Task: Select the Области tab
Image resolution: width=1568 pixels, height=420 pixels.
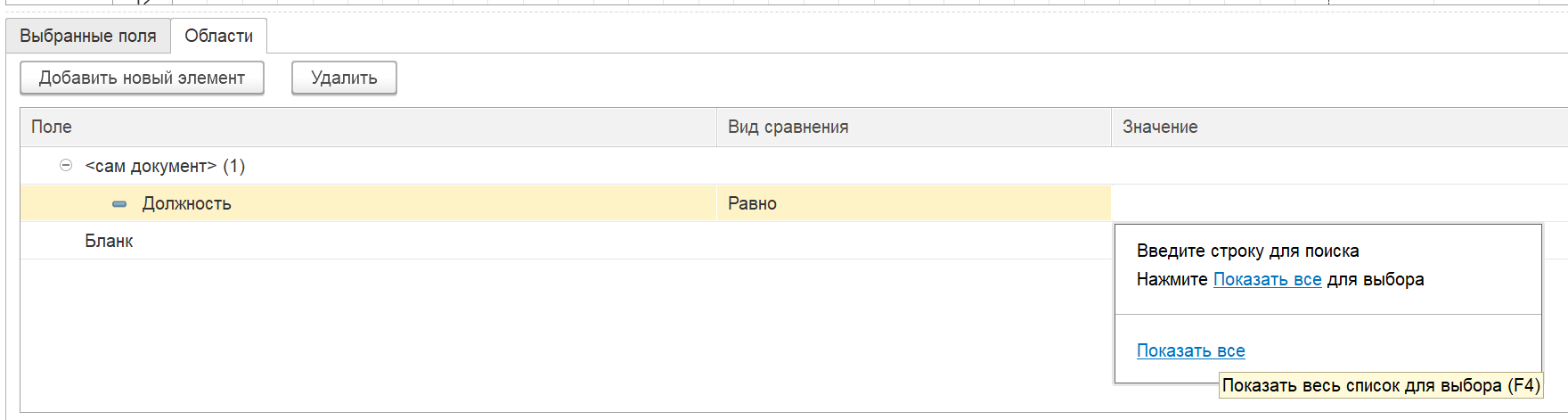Action: click(x=218, y=37)
